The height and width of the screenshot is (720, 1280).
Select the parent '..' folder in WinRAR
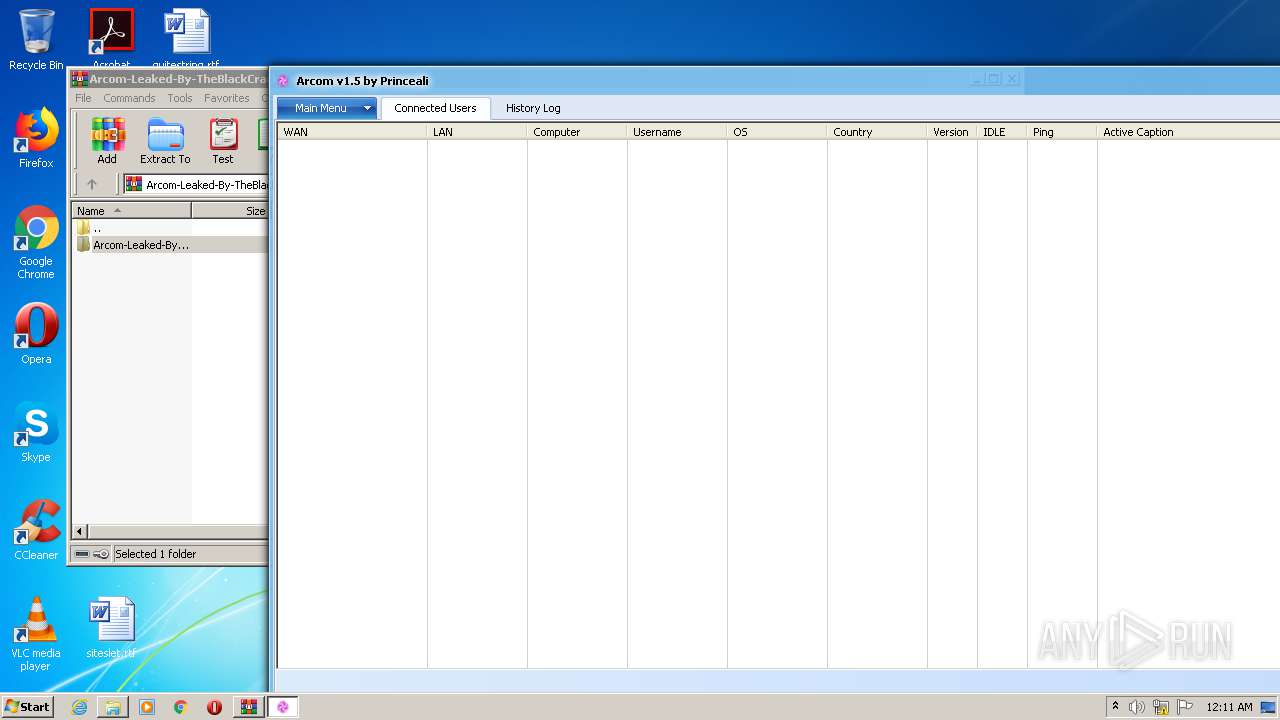coord(90,228)
